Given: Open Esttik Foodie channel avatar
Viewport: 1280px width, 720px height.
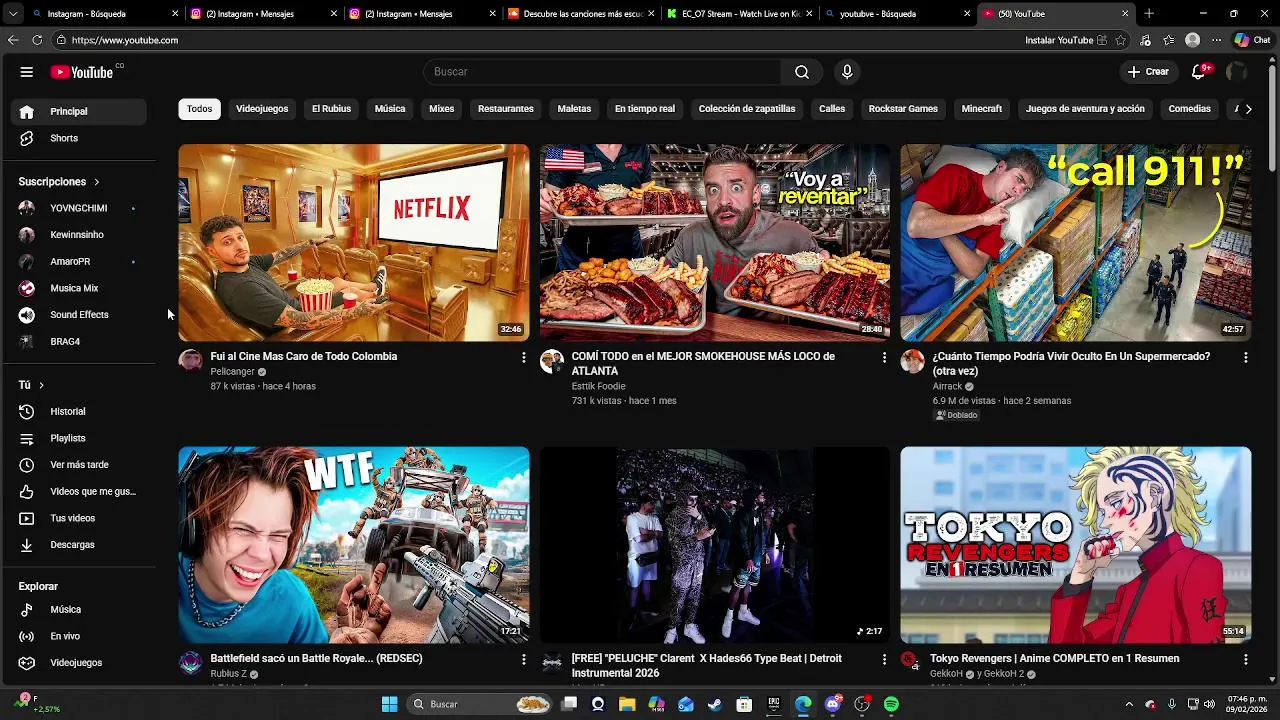Looking at the screenshot, I should (552, 361).
